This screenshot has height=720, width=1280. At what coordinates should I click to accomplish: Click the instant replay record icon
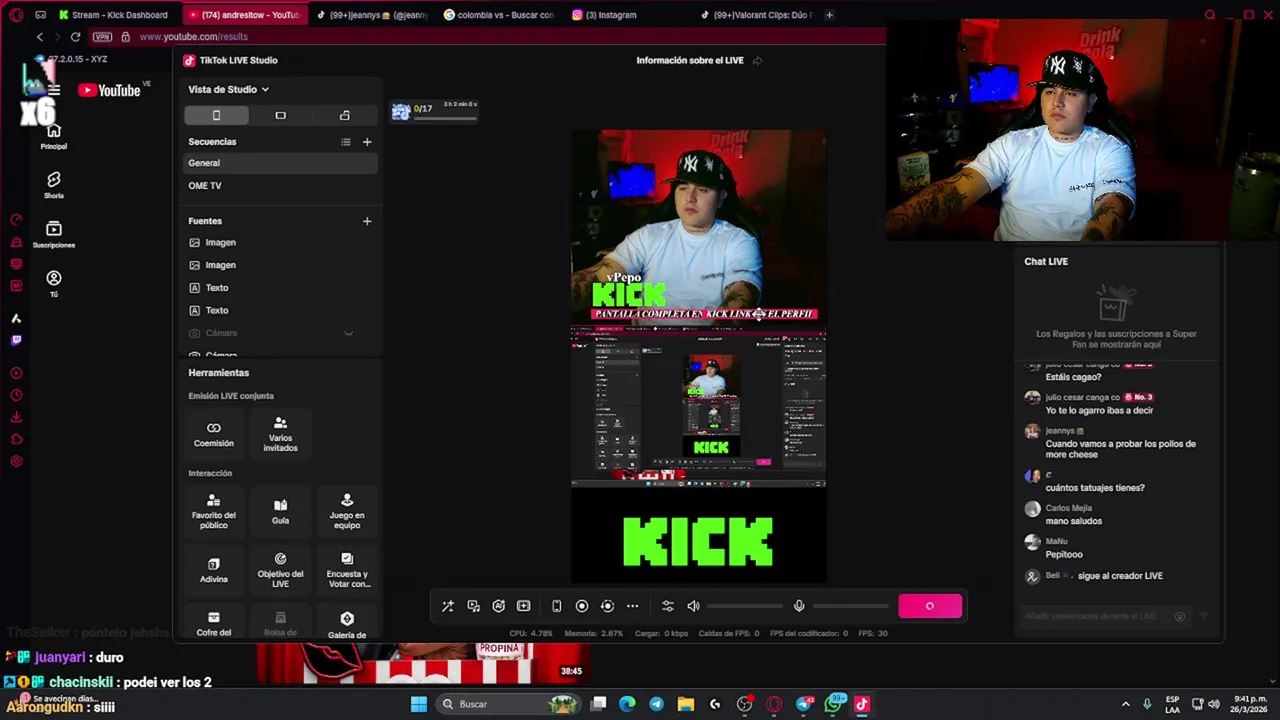pos(607,606)
